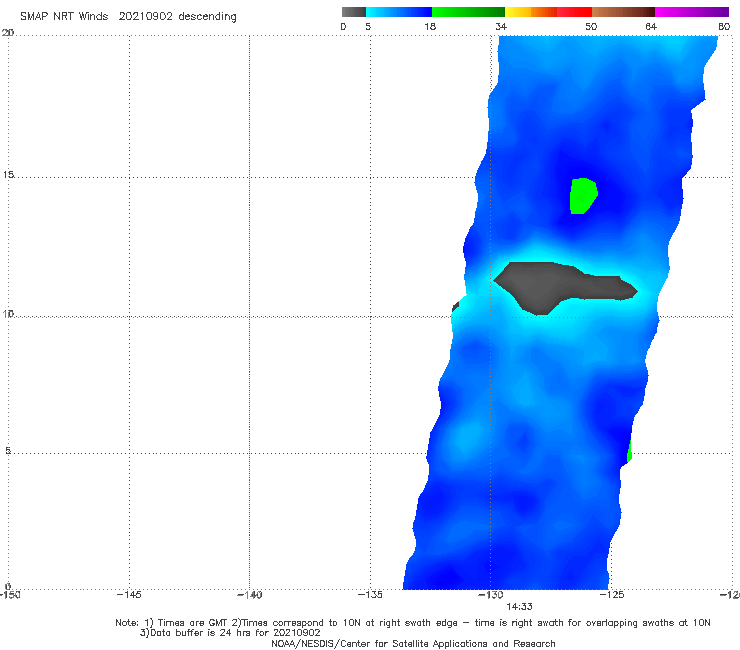Click the large dark gray low-wind region near 11N
This screenshot has width=740, height=650.
tap(562, 286)
